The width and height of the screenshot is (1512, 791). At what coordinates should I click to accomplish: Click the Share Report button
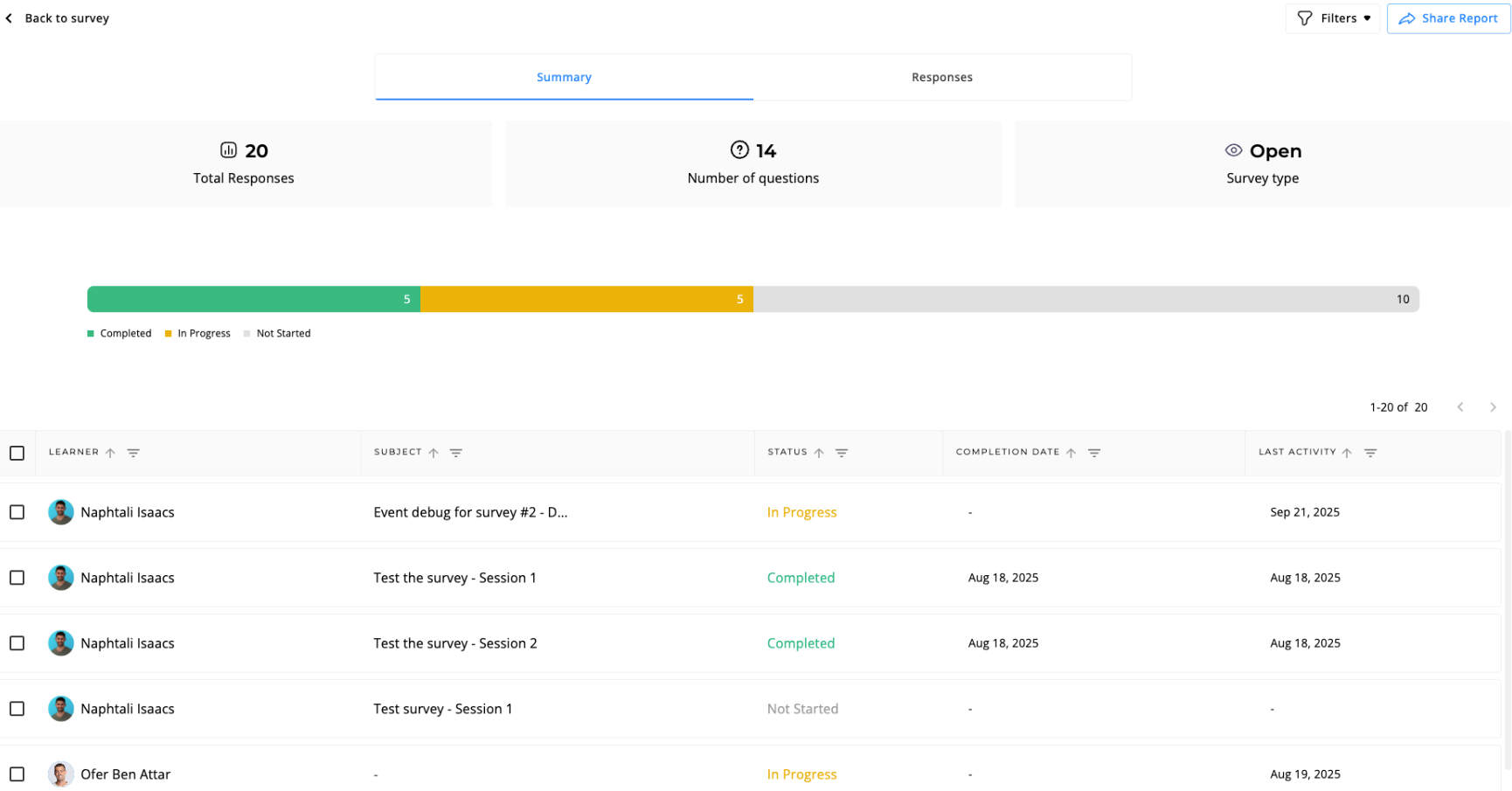coord(1448,18)
